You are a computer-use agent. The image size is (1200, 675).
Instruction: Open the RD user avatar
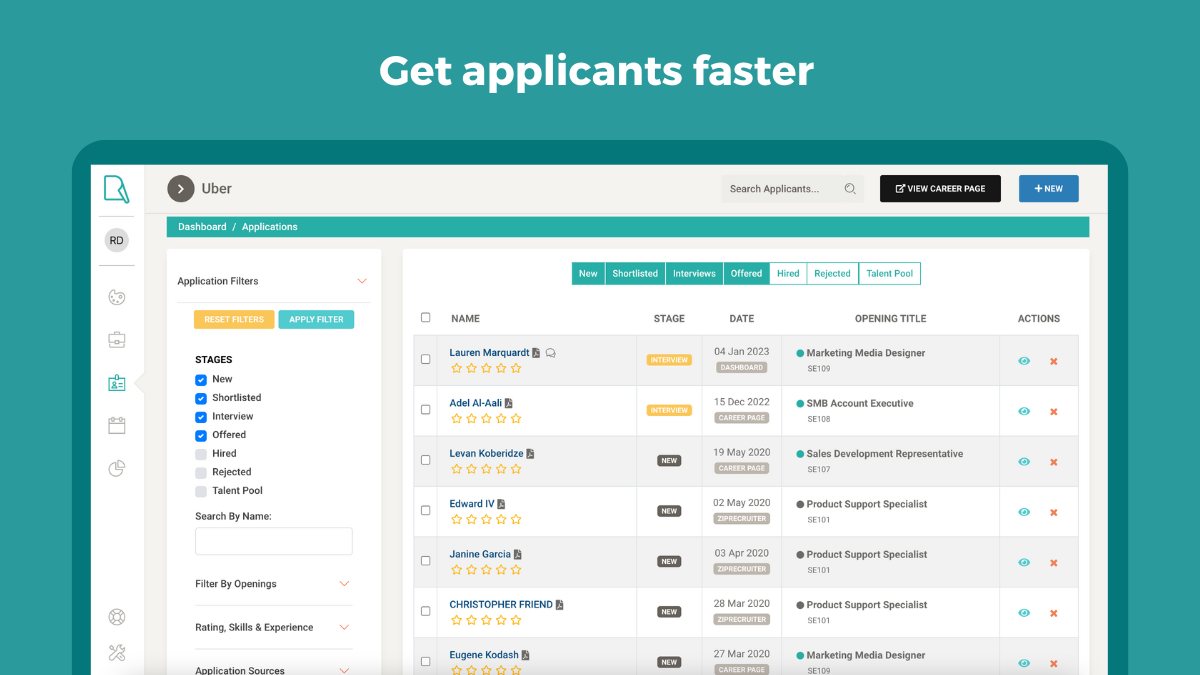(x=117, y=240)
